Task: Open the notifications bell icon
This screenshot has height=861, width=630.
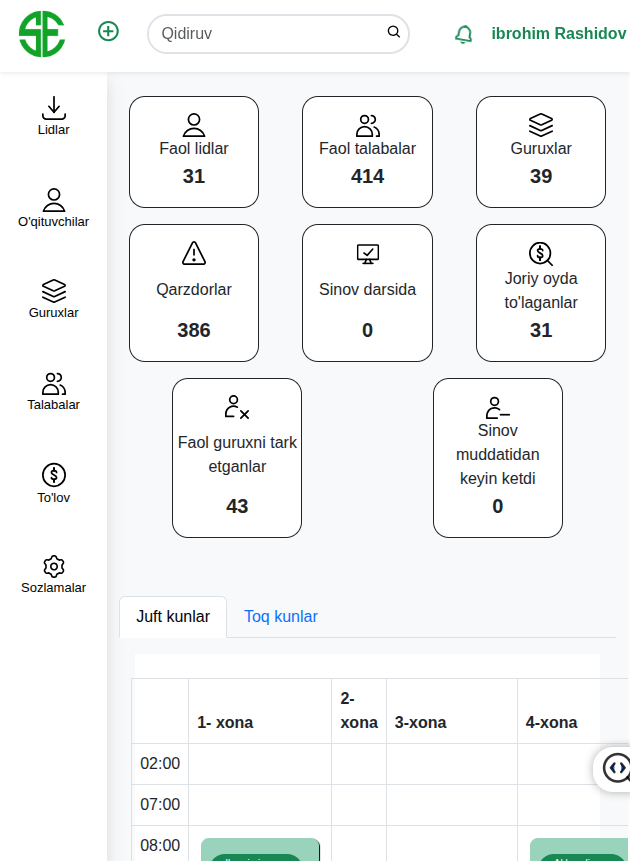Action: point(464,34)
